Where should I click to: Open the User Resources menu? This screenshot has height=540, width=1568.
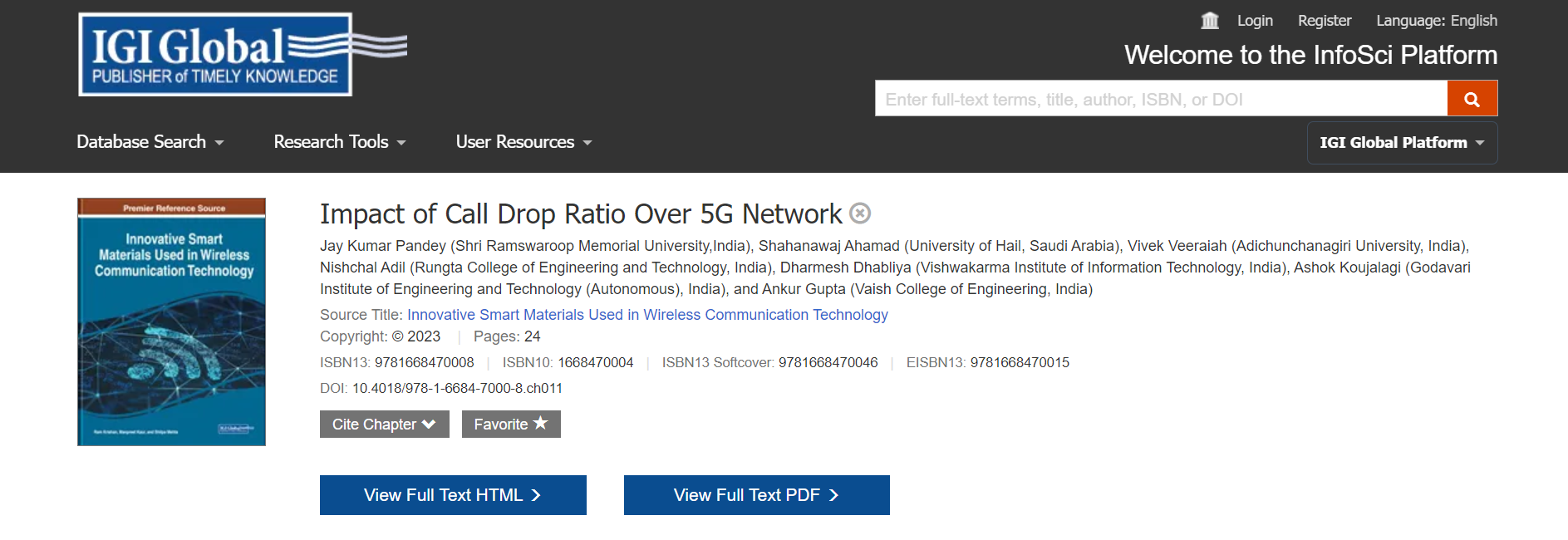[x=524, y=142]
